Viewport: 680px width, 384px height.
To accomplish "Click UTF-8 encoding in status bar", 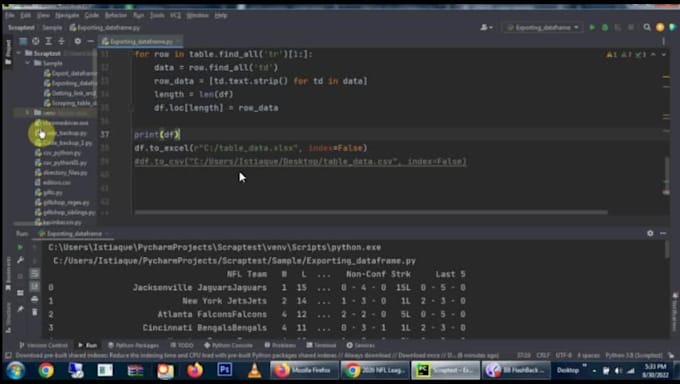I will 564,355.
